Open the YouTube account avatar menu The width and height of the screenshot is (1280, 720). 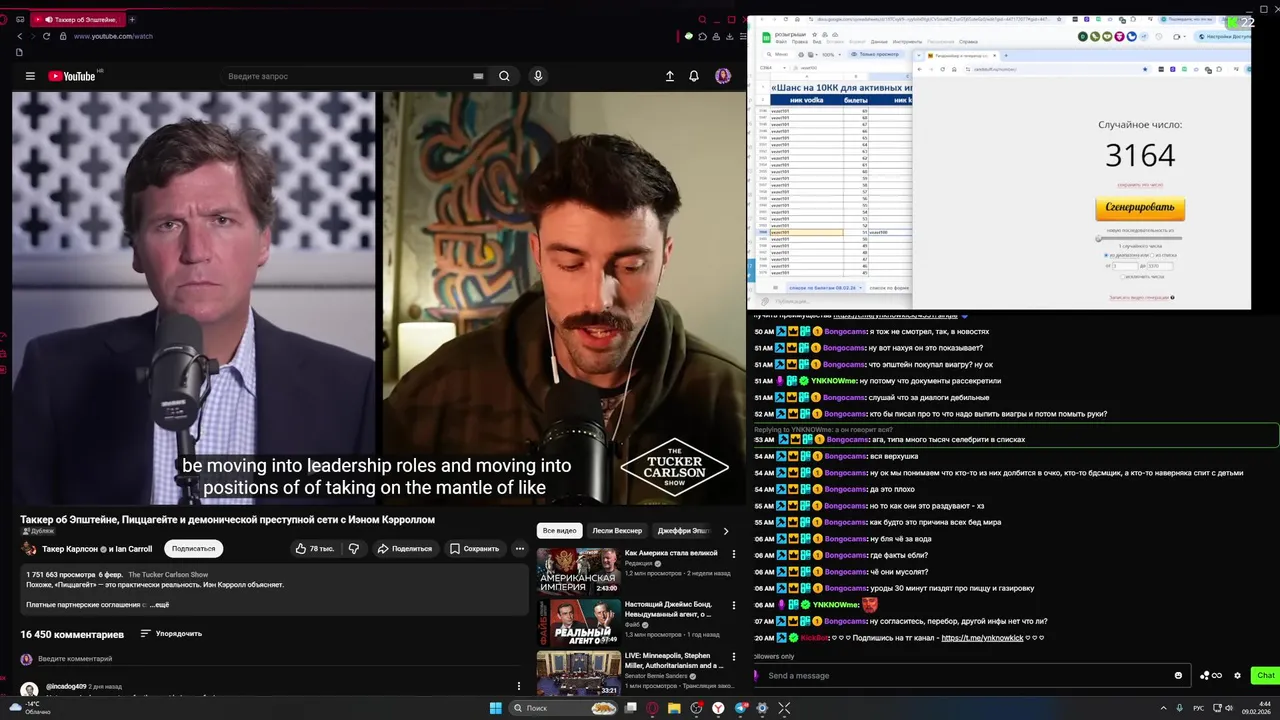723,76
